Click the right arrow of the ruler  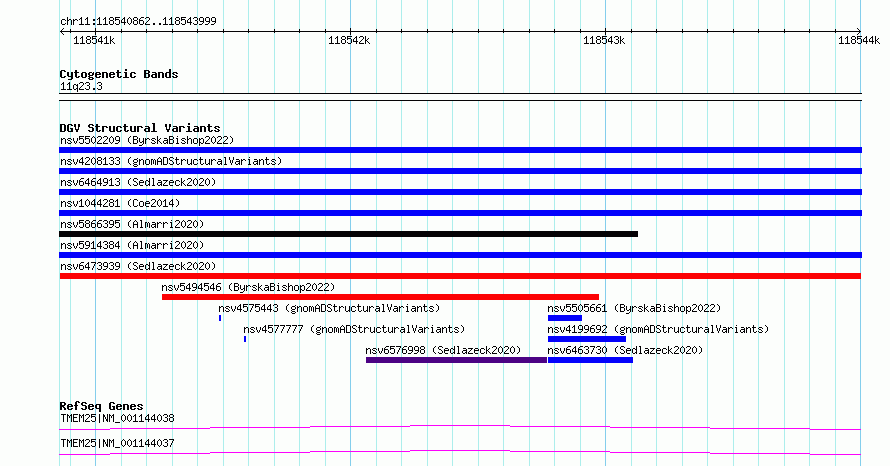pos(858,31)
